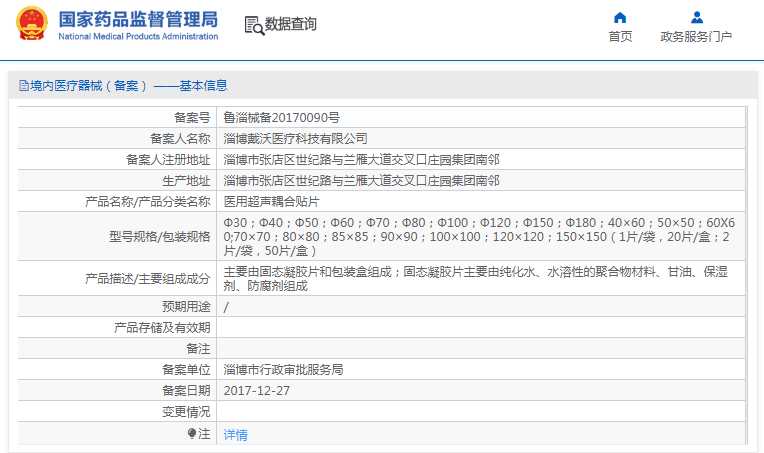
Task: Select the 鲁淄械备20170090号 filing number
Action: [282, 117]
